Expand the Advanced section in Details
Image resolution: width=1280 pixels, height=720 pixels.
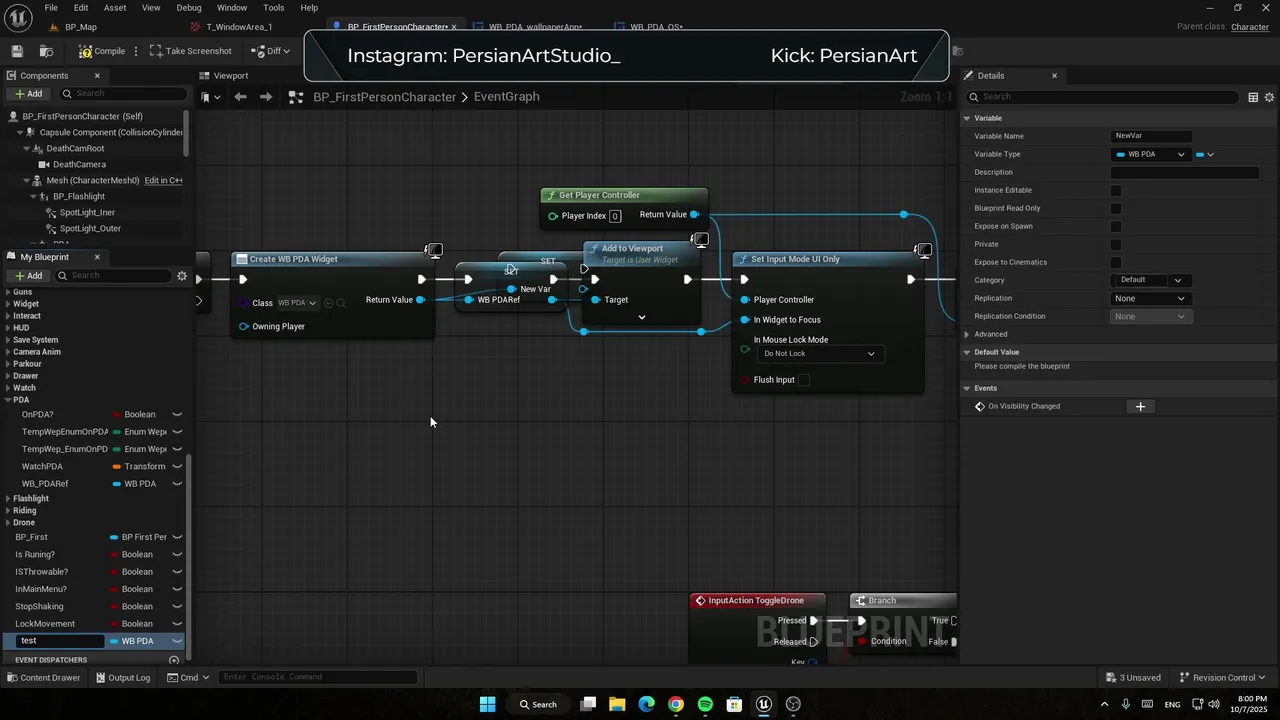coord(967,334)
